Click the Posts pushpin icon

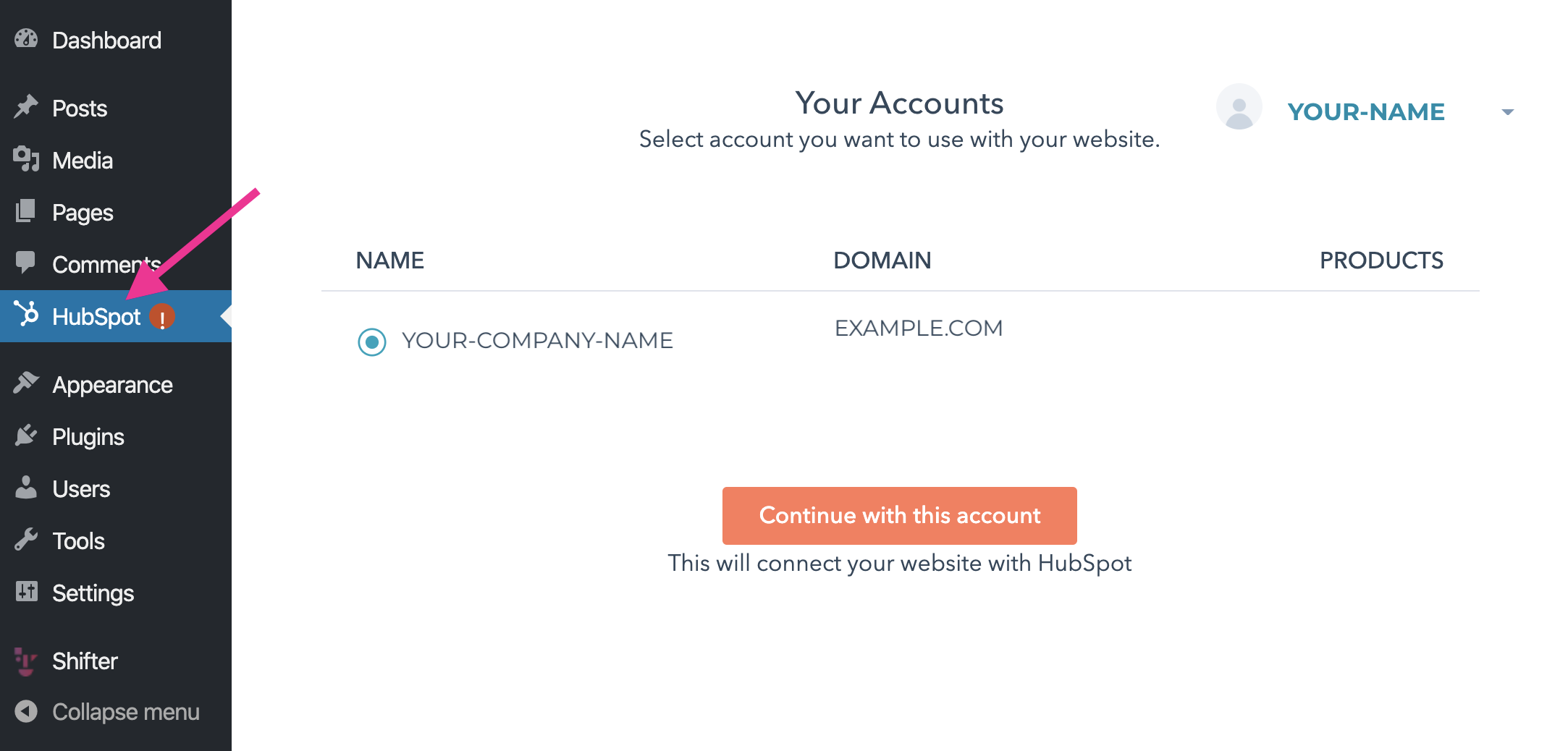click(x=26, y=107)
